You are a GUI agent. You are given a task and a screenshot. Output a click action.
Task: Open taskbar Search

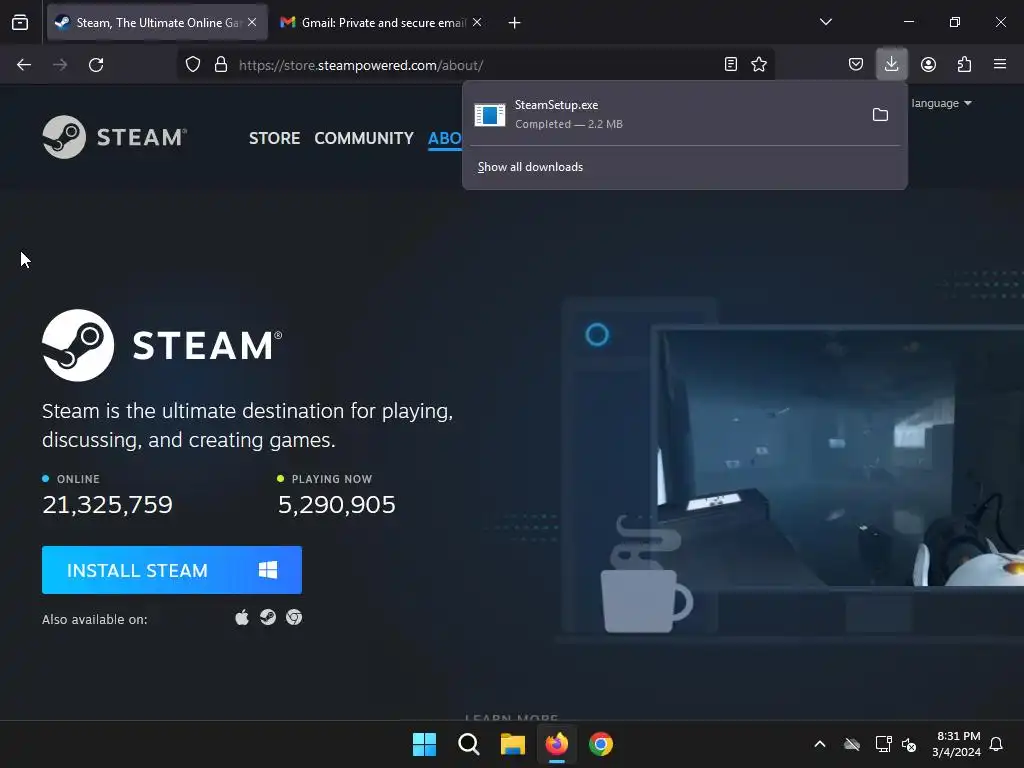(x=469, y=744)
